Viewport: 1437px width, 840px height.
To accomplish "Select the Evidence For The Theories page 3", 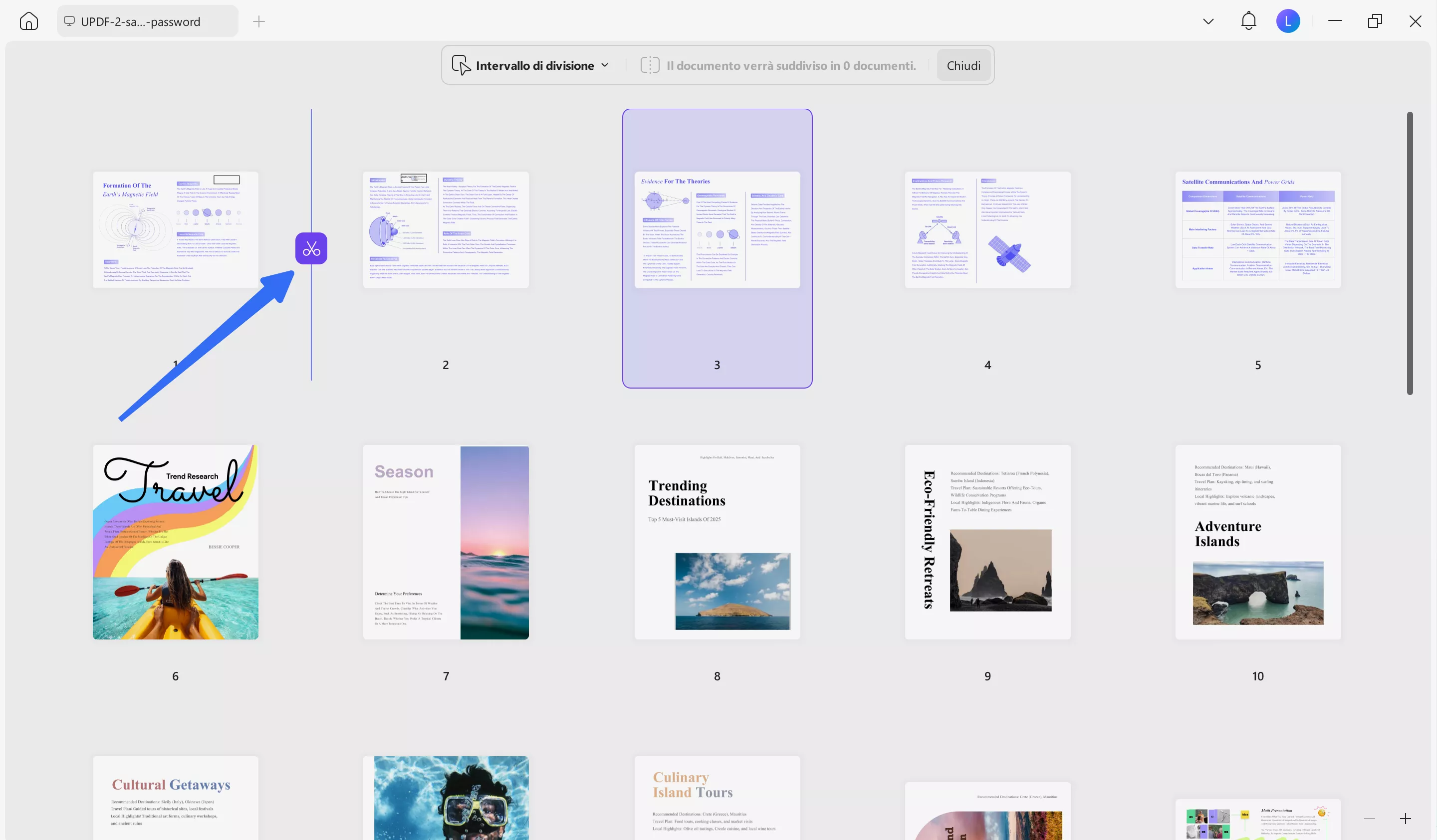I will coord(717,230).
